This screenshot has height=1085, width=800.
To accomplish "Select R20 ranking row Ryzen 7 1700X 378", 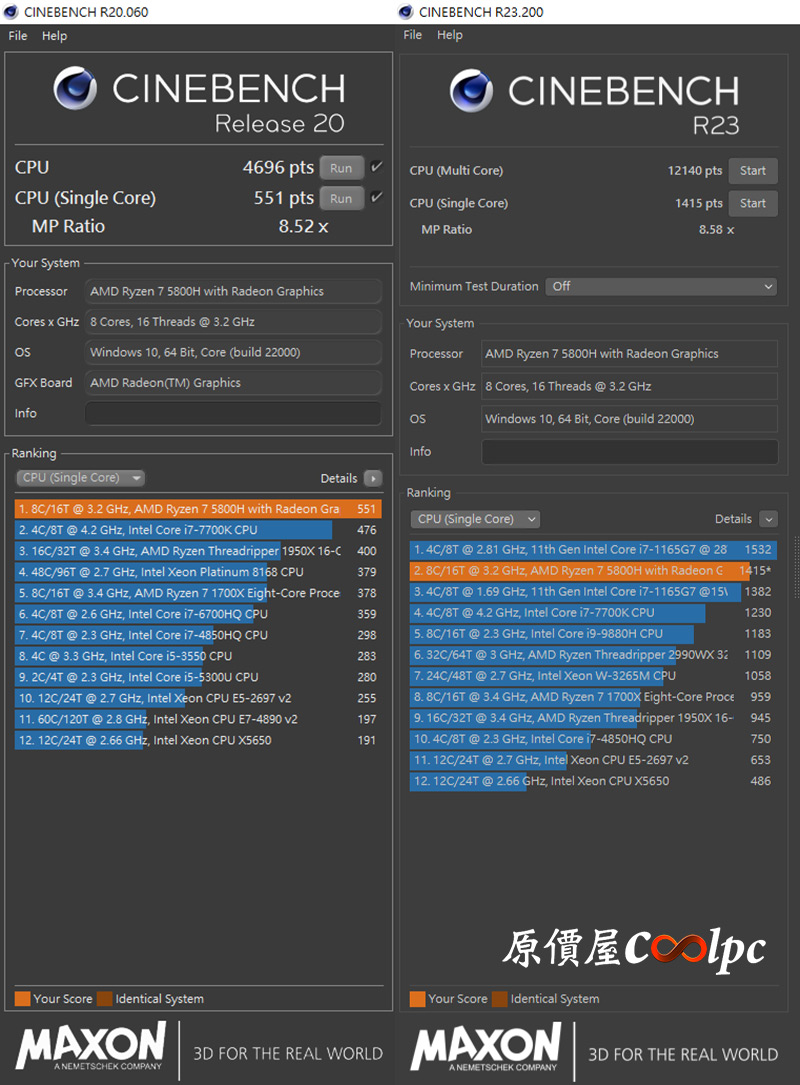I will pos(198,593).
